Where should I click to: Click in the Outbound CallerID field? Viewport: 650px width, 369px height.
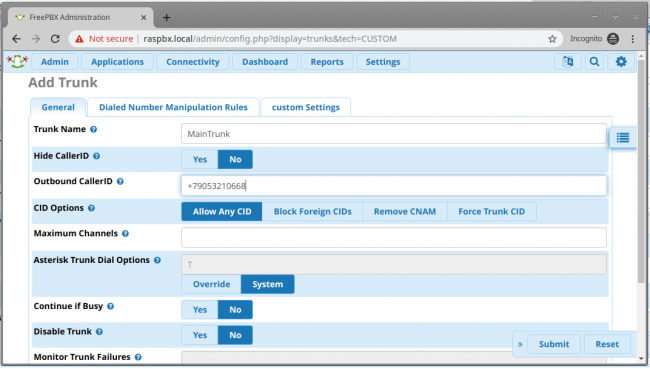(x=394, y=186)
